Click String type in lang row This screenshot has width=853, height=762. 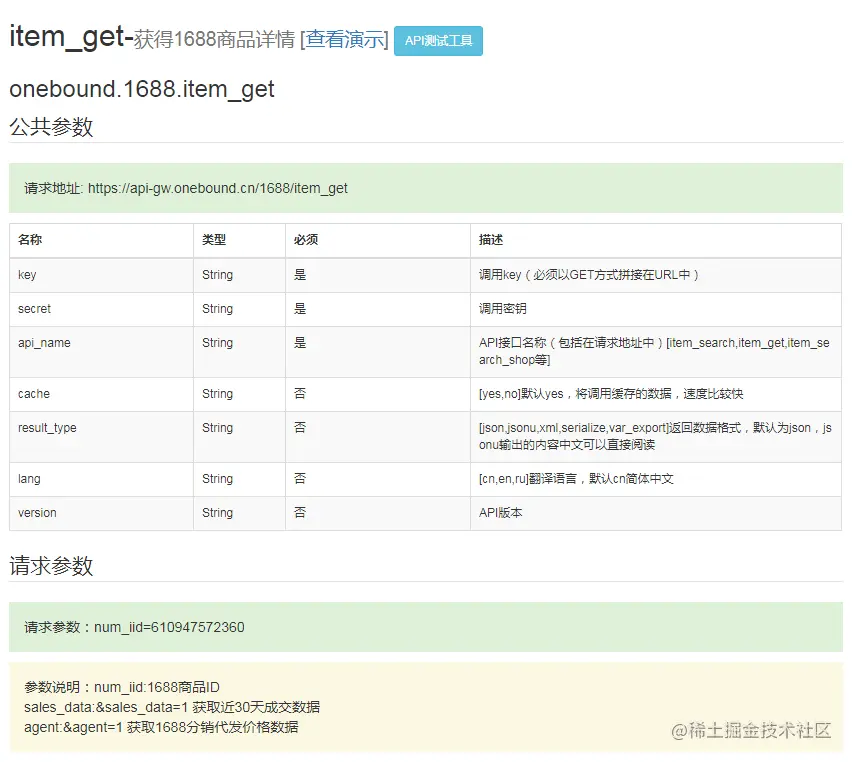[218, 479]
